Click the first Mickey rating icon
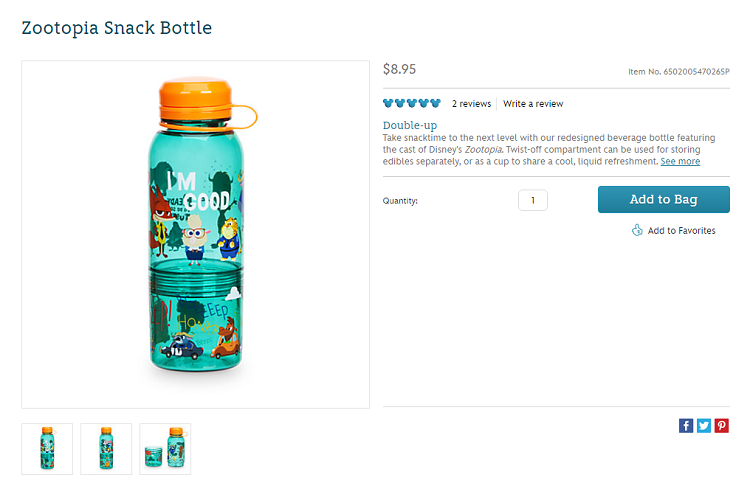 (388, 103)
